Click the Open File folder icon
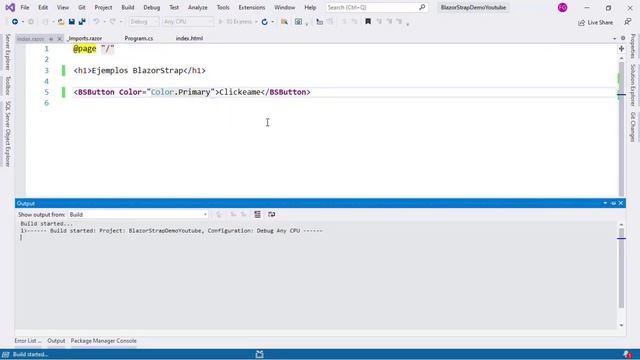Viewport: 640px width, 360px height. click(61, 22)
